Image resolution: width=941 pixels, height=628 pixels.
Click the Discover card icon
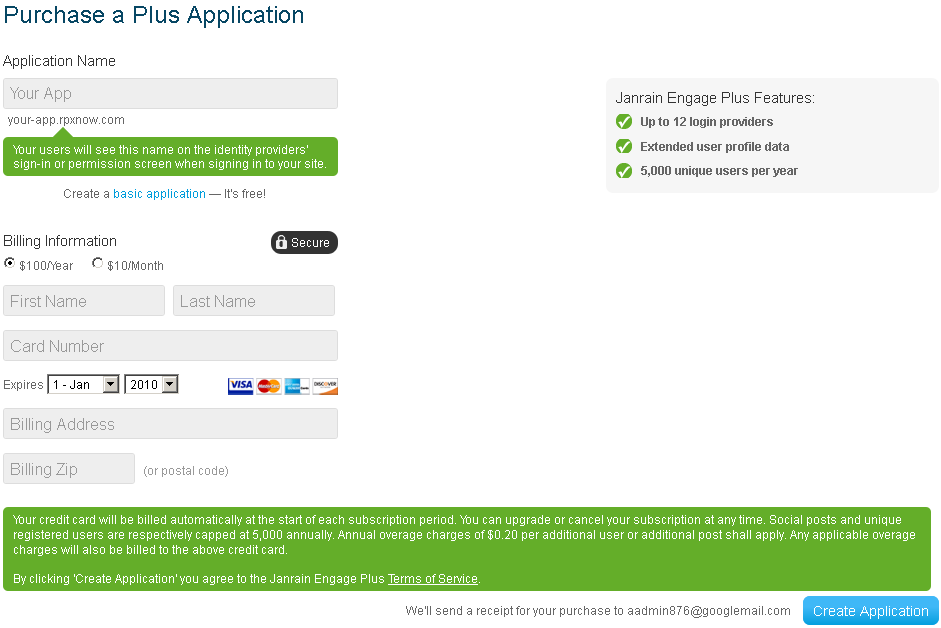pyautogui.click(x=325, y=386)
